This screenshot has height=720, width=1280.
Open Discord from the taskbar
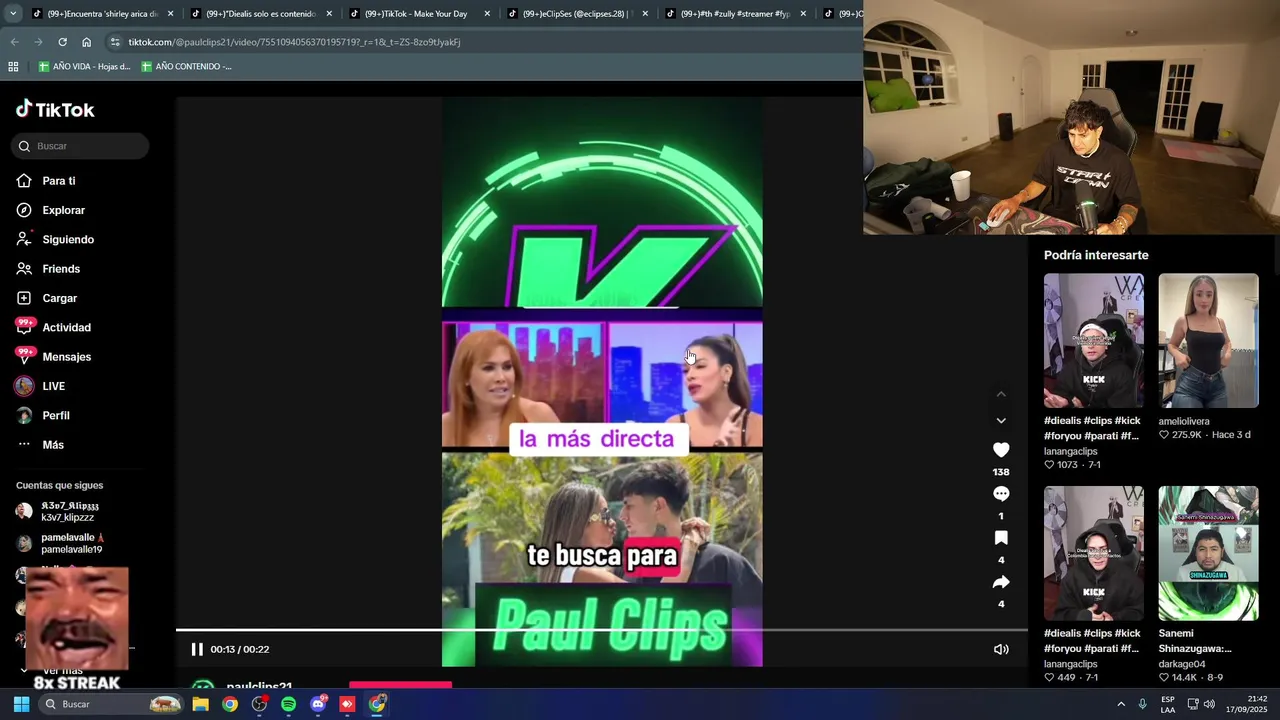(318, 704)
